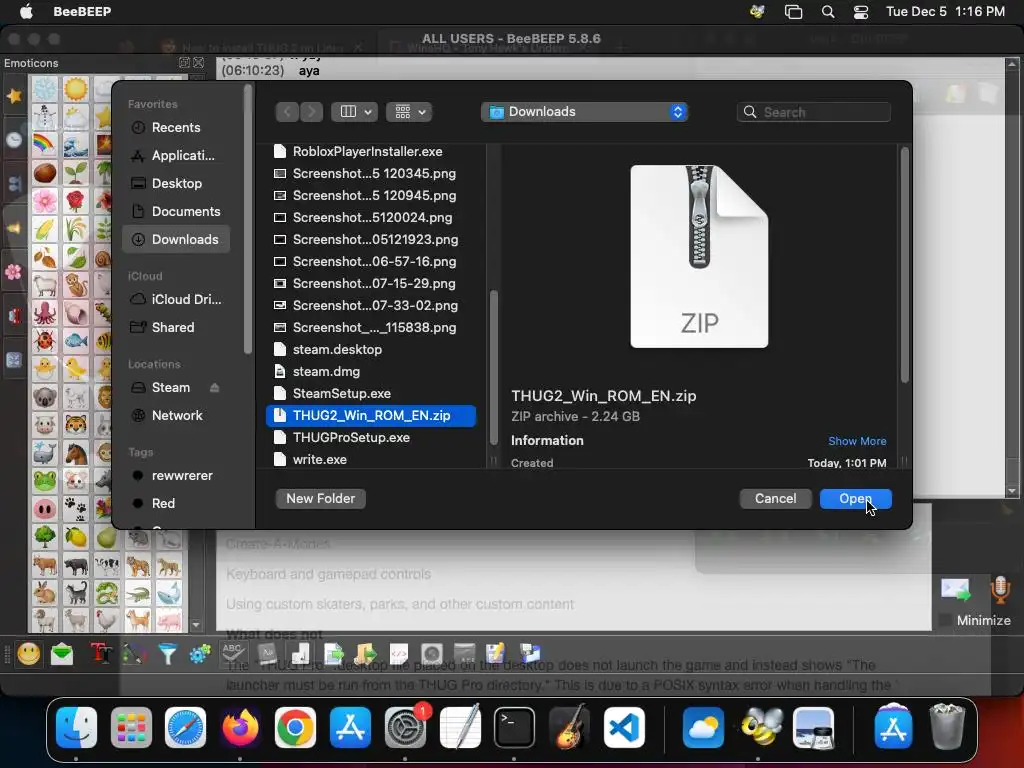Change chat font with red T icon
1024x768 pixels.
101,654
